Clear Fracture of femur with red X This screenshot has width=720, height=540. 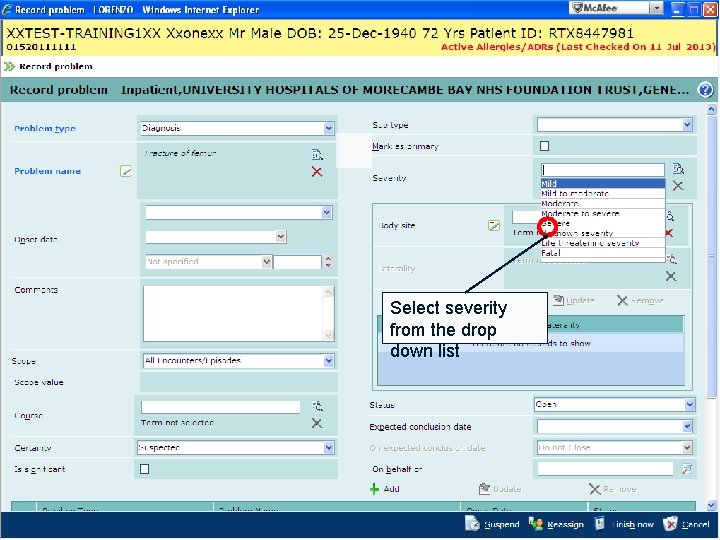coord(317,172)
